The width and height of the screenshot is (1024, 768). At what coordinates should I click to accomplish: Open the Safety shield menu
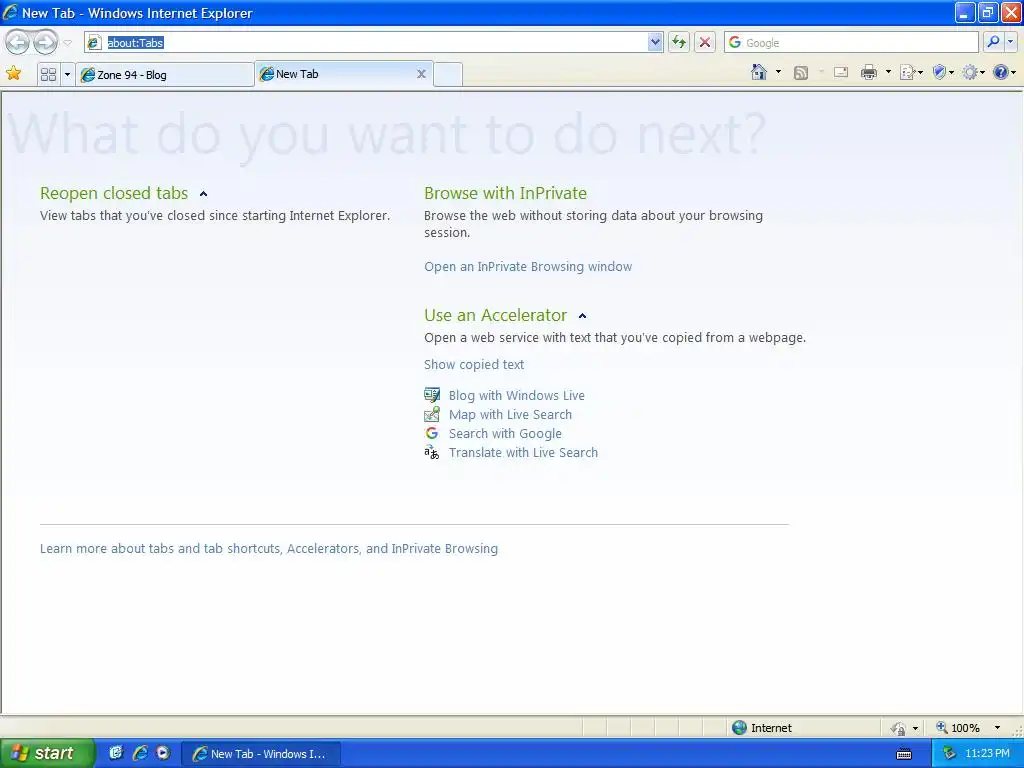tap(943, 72)
